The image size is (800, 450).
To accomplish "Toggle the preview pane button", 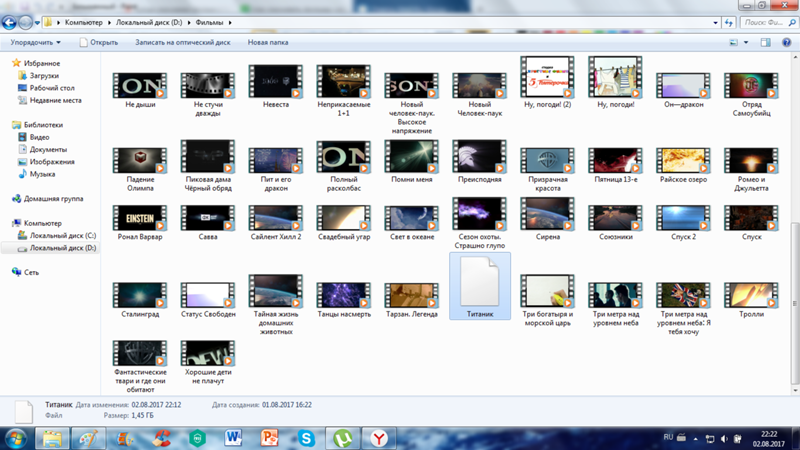I will click(765, 42).
